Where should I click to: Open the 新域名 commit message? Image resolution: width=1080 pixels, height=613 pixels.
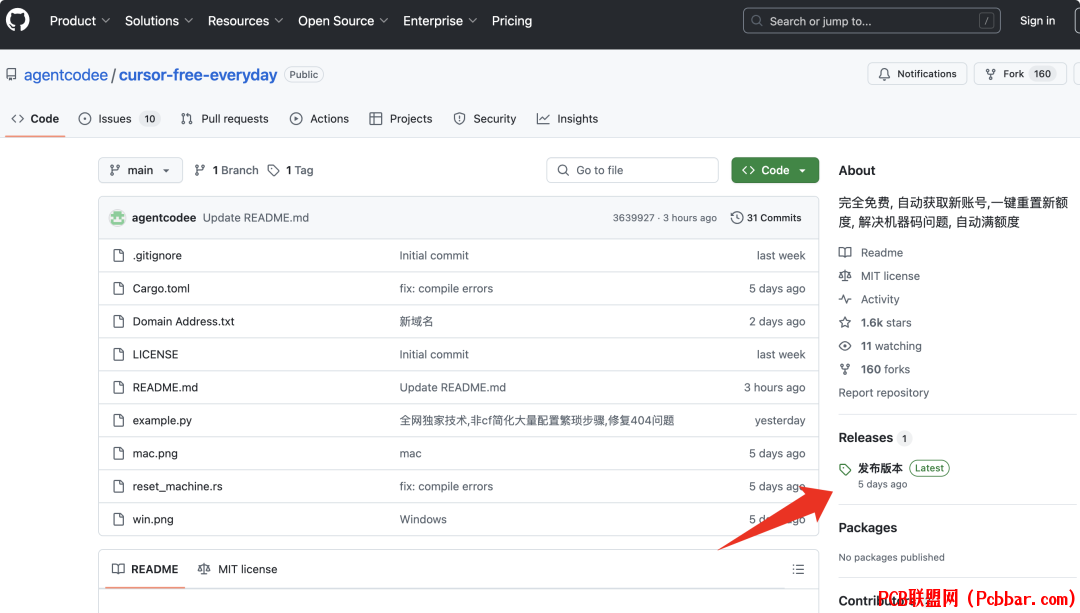tap(416, 322)
